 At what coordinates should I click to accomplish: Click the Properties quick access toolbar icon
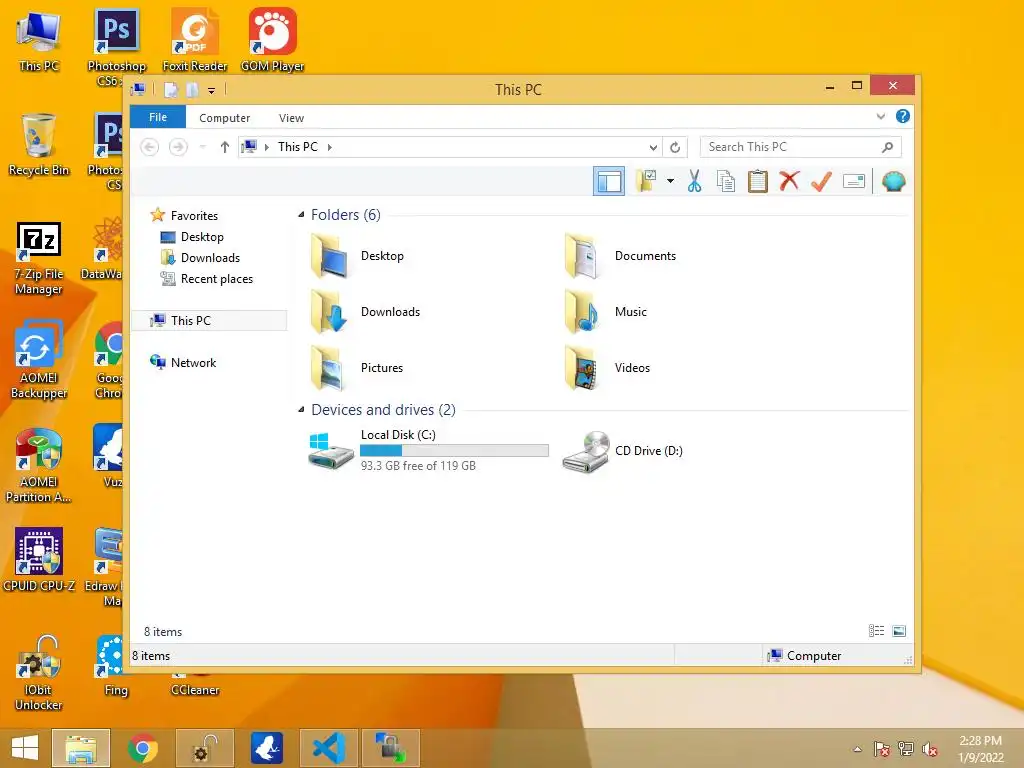(x=170, y=89)
